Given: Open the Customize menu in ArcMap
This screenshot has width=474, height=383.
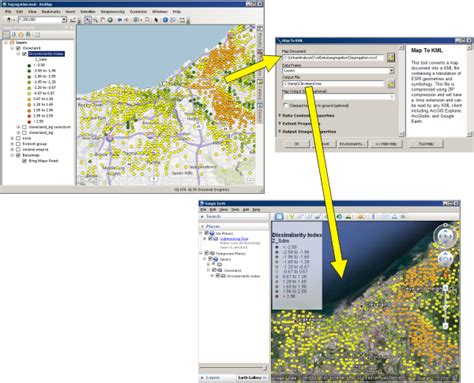Looking at the screenshot, I should click(138, 12).
